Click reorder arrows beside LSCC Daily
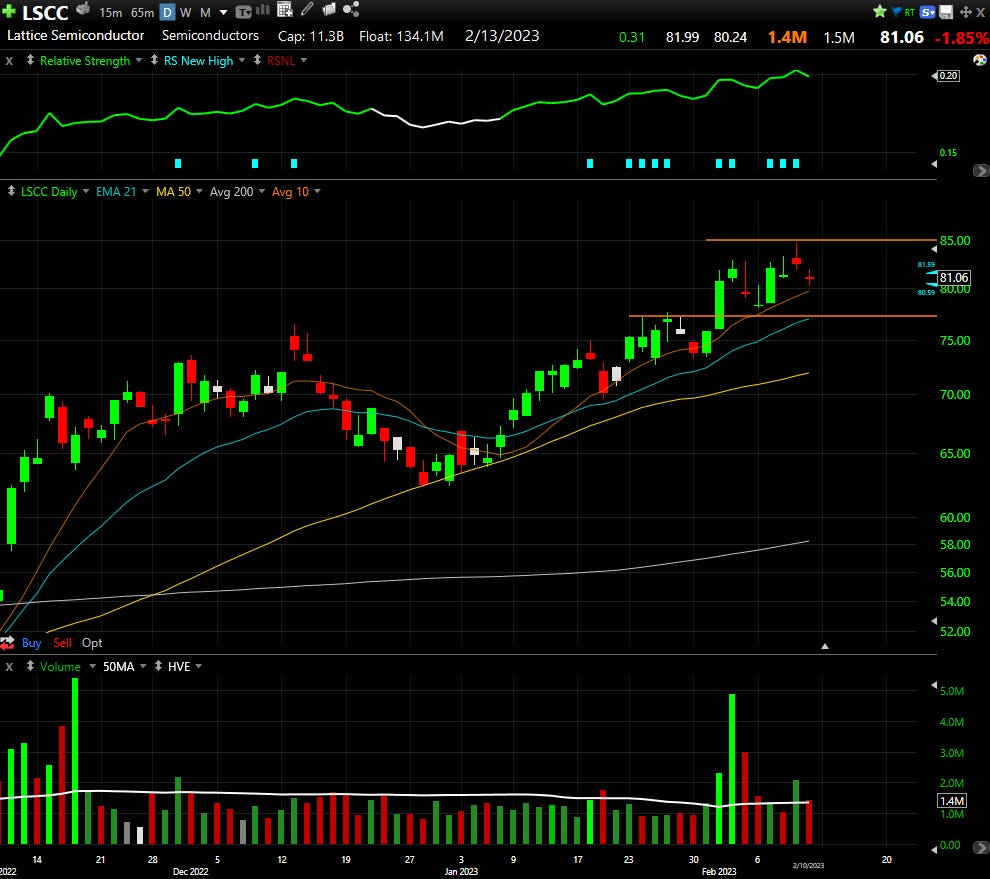The height and width of the screenshot is (879, 990). pyautogui.click(x=11, y=191)
